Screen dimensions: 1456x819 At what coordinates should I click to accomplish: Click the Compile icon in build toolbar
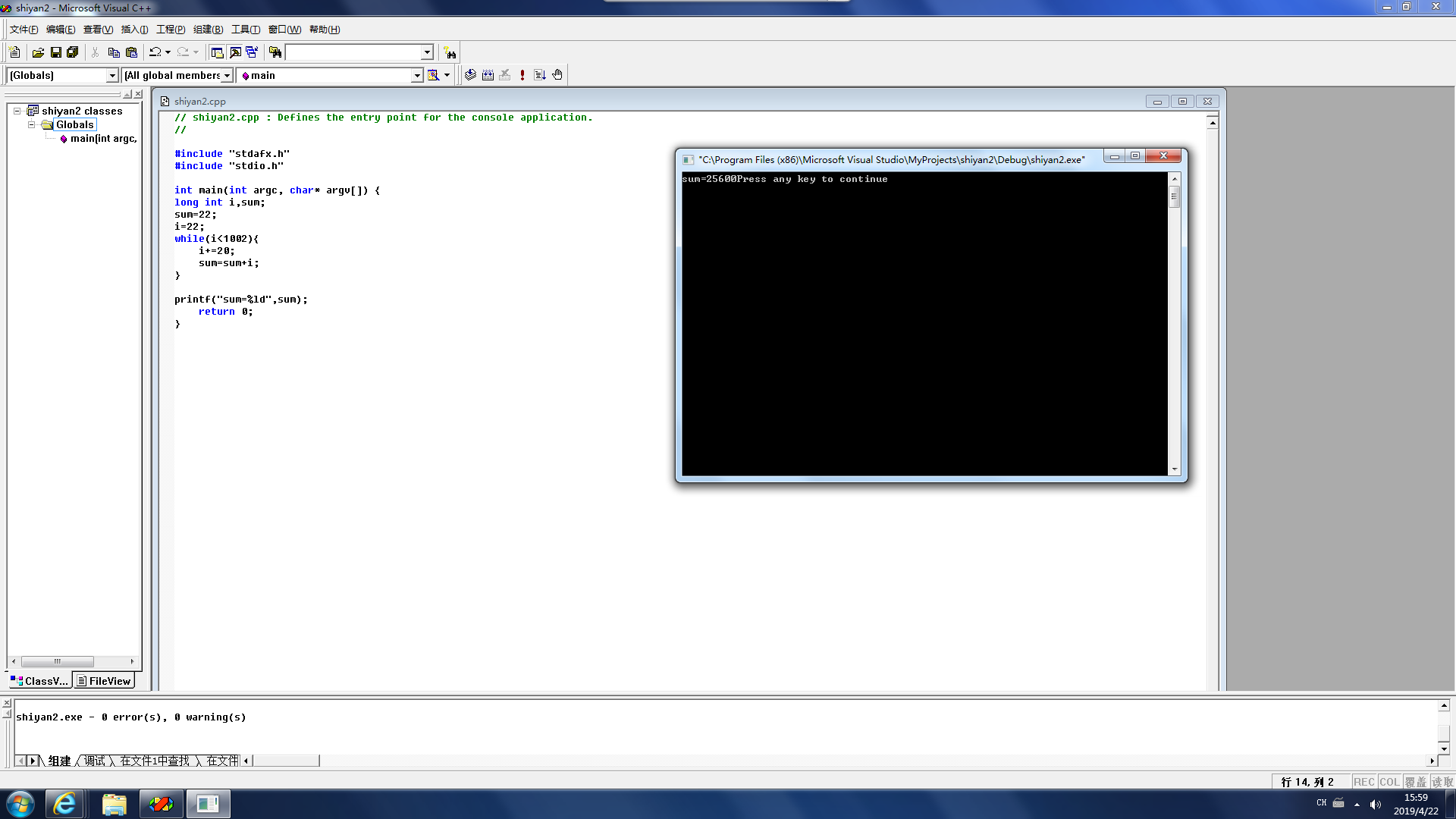click(470, 75)
